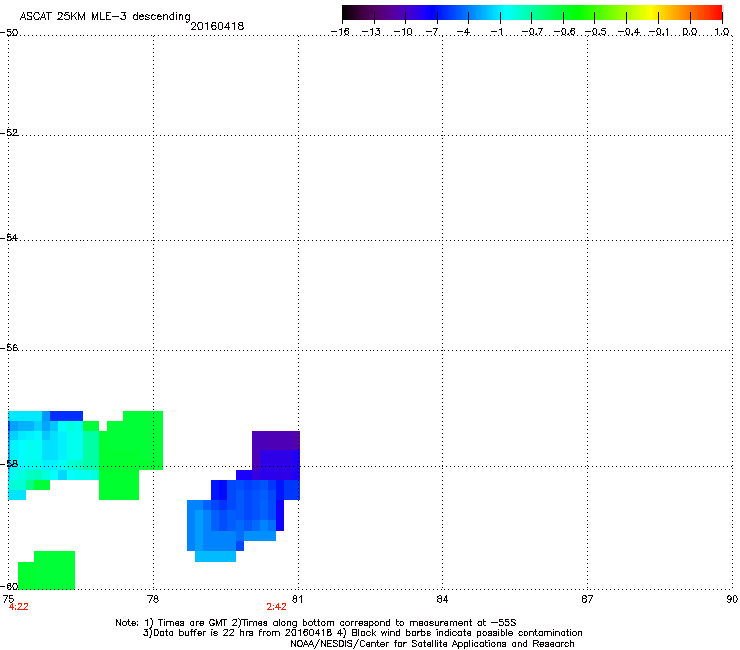Click longitude axis label "87"
The image size is (740, 650).
coord(587,599)
